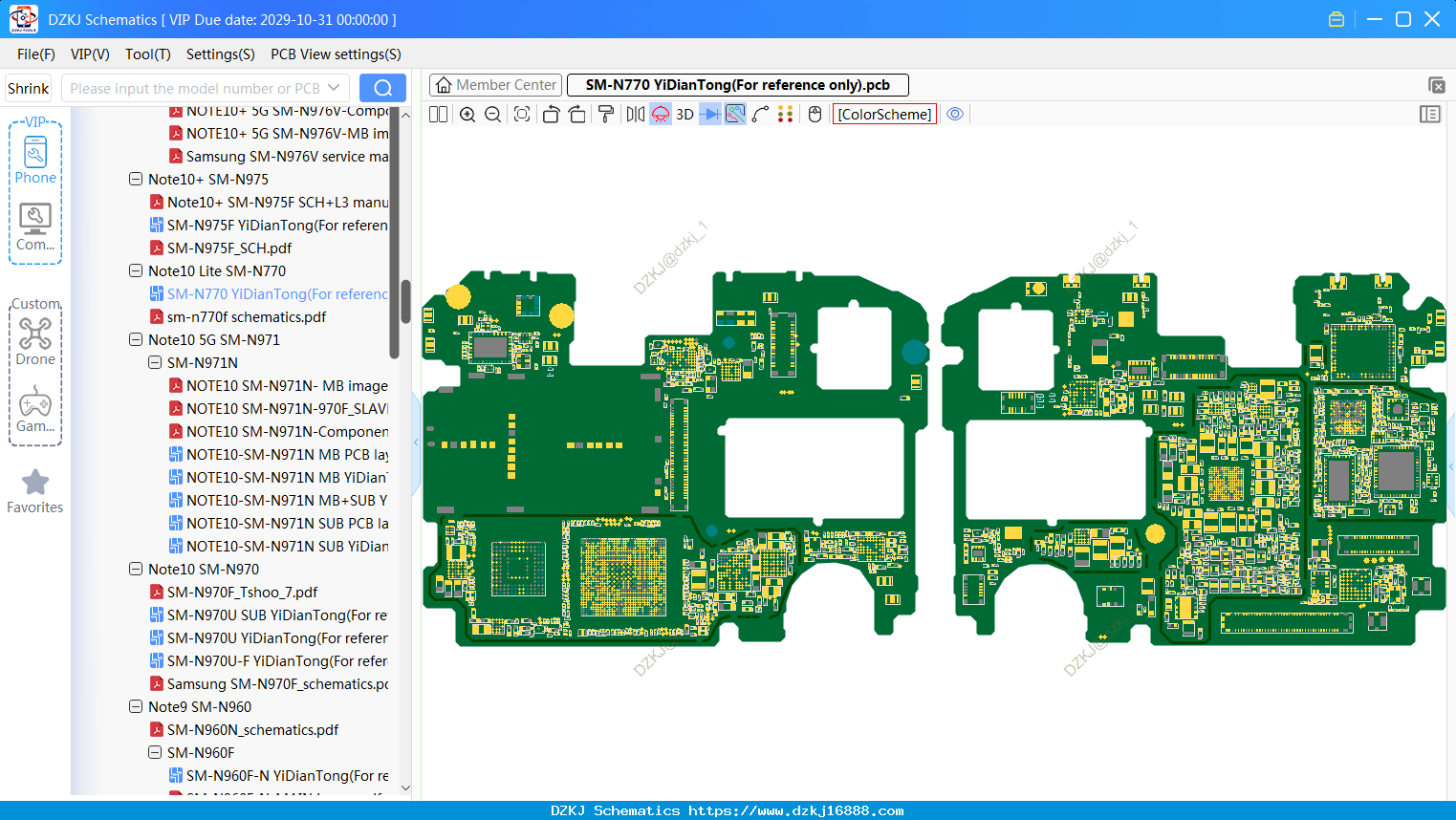Viewport: 1456px width, 820px height.
Task: Open Samsung SM-N976V service manual
Action: [287, 156]
